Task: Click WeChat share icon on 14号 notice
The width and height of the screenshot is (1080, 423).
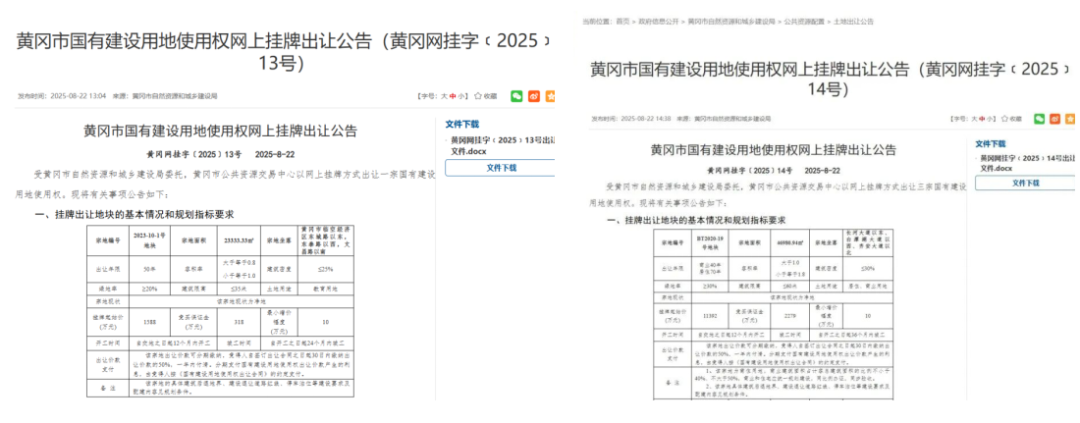Action: click(x=1040, y=118)
